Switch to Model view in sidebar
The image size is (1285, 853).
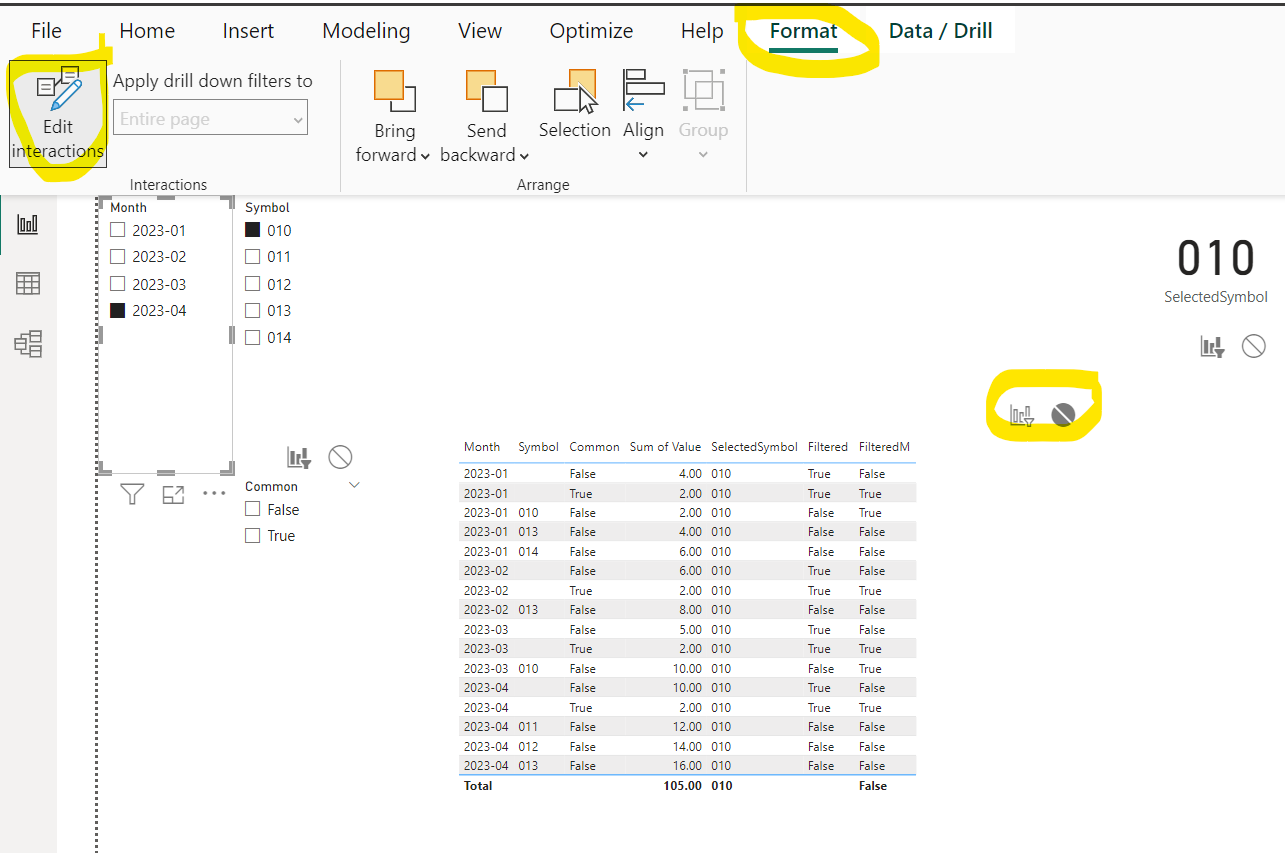(x=28, y=345)
